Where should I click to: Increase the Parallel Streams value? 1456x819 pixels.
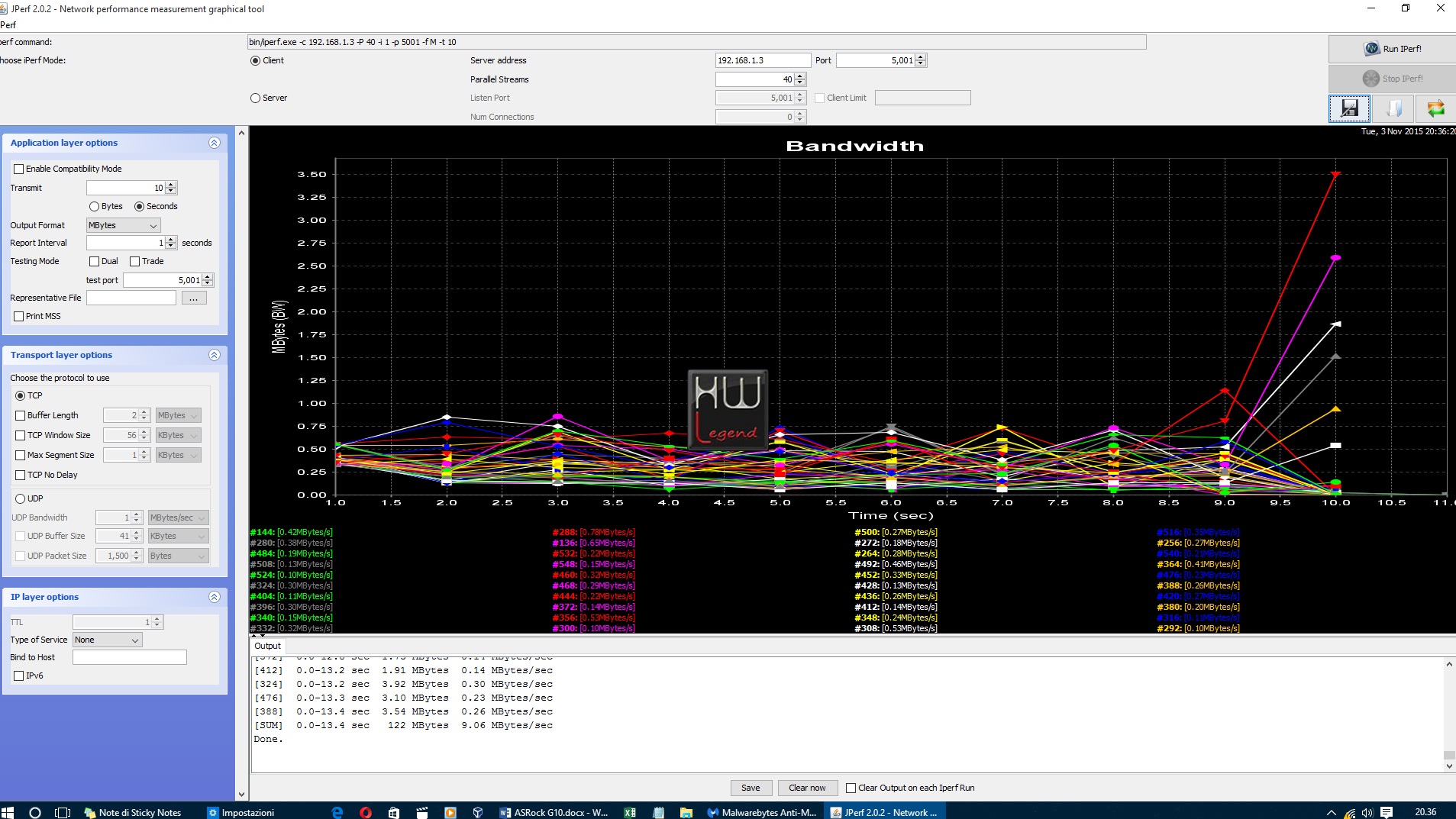(800, 76)
